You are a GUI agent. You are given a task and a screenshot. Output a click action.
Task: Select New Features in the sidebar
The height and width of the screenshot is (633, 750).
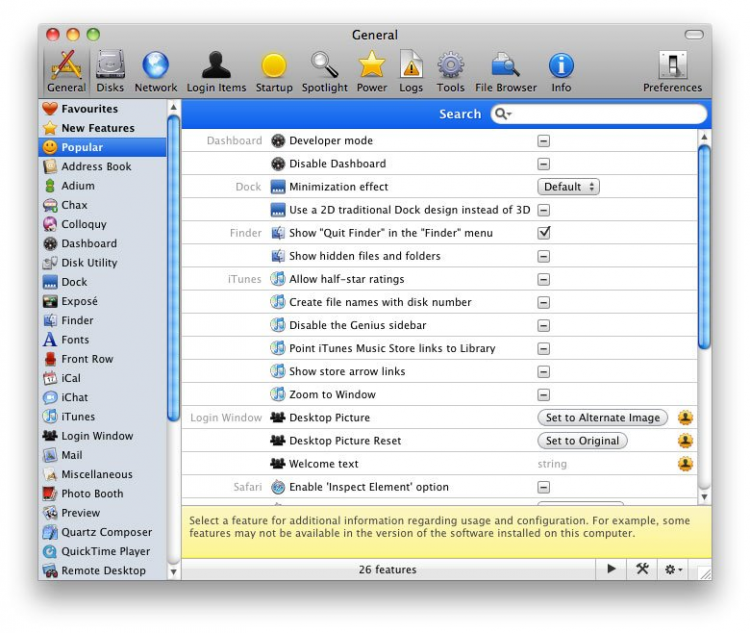[102, 128]
